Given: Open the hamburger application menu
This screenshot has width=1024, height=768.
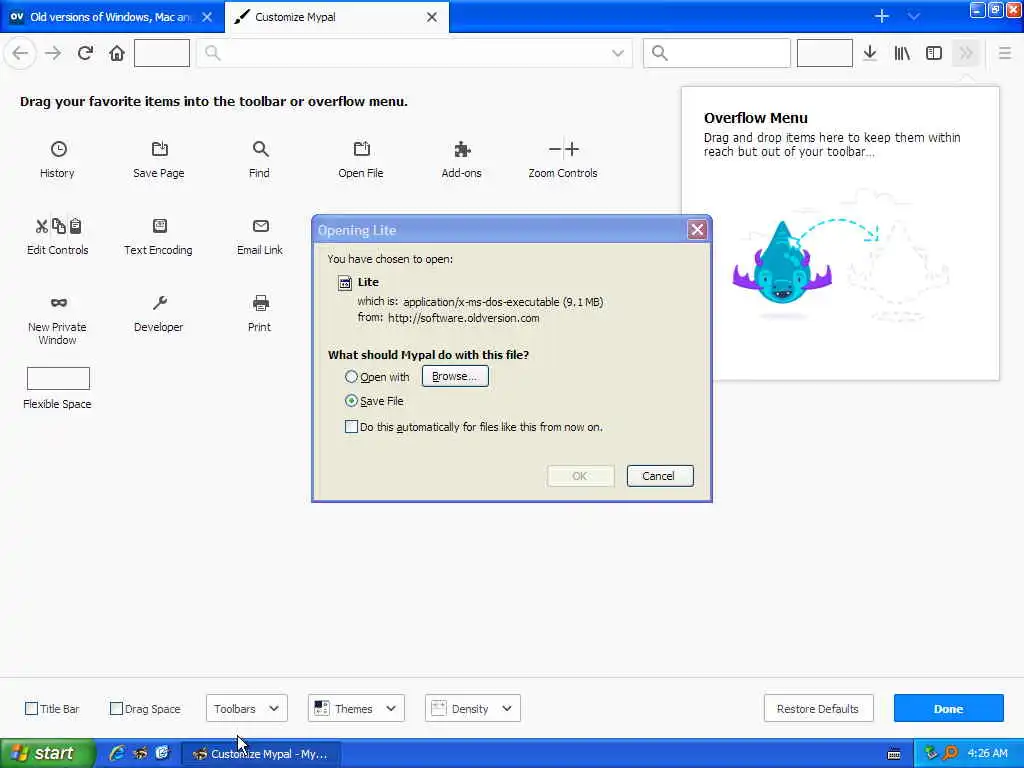Looking at the screenshot, I should point(1005,53).
